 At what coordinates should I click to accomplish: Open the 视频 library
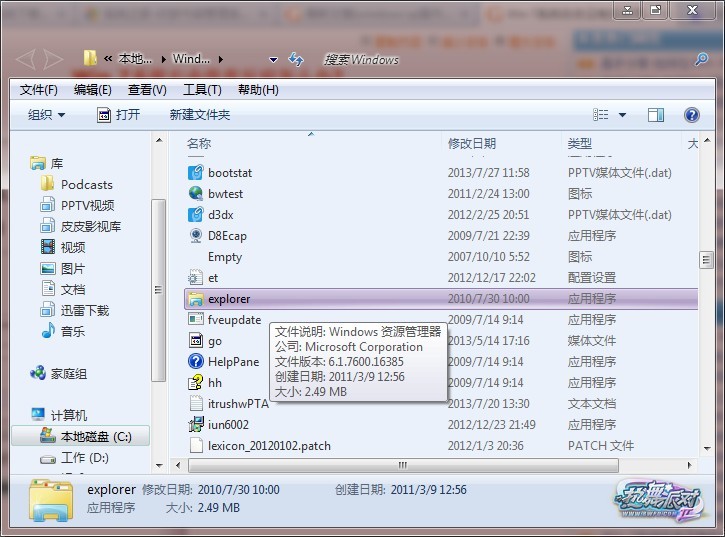63,247
